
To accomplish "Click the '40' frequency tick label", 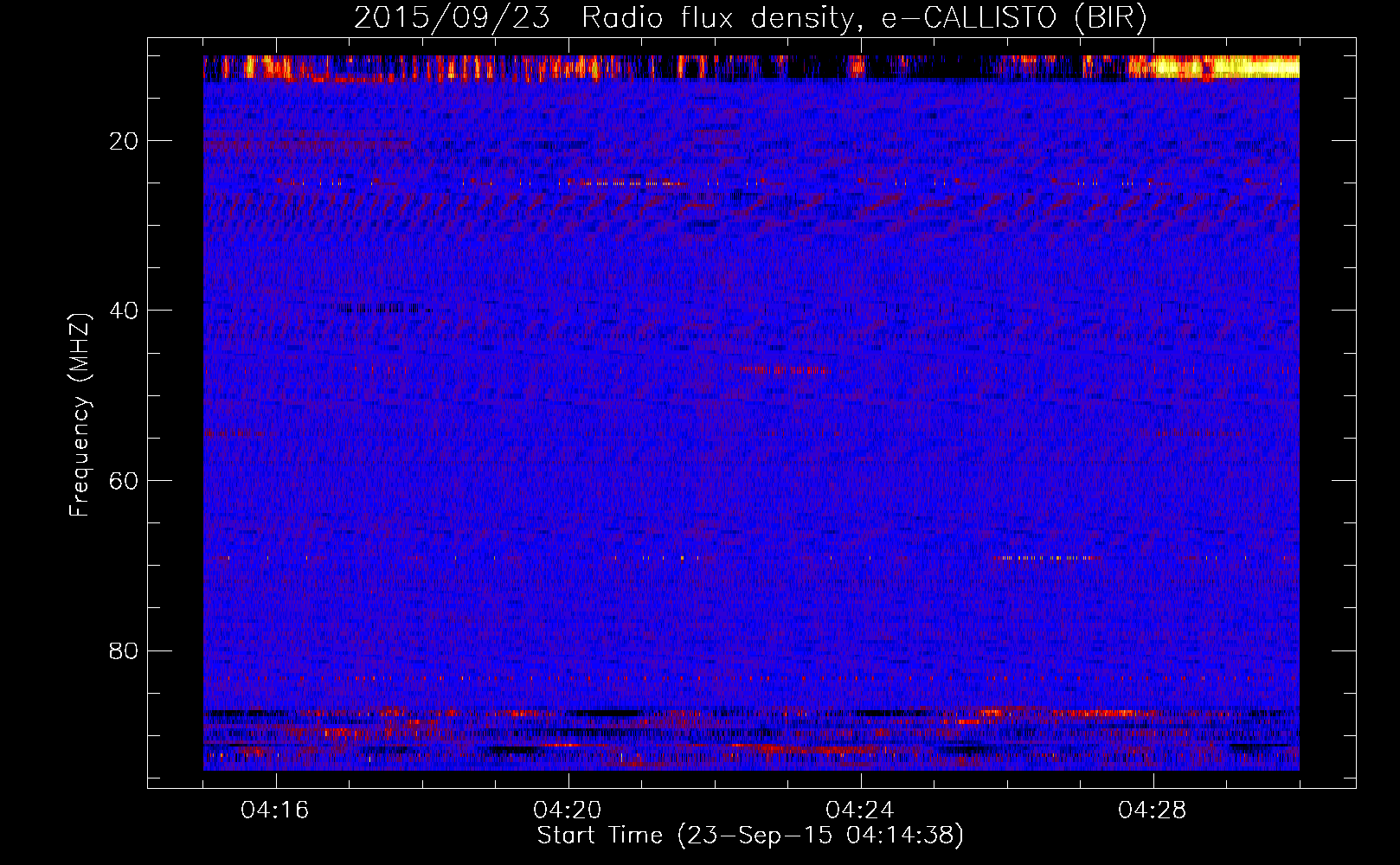I will [x=125, y=311].
